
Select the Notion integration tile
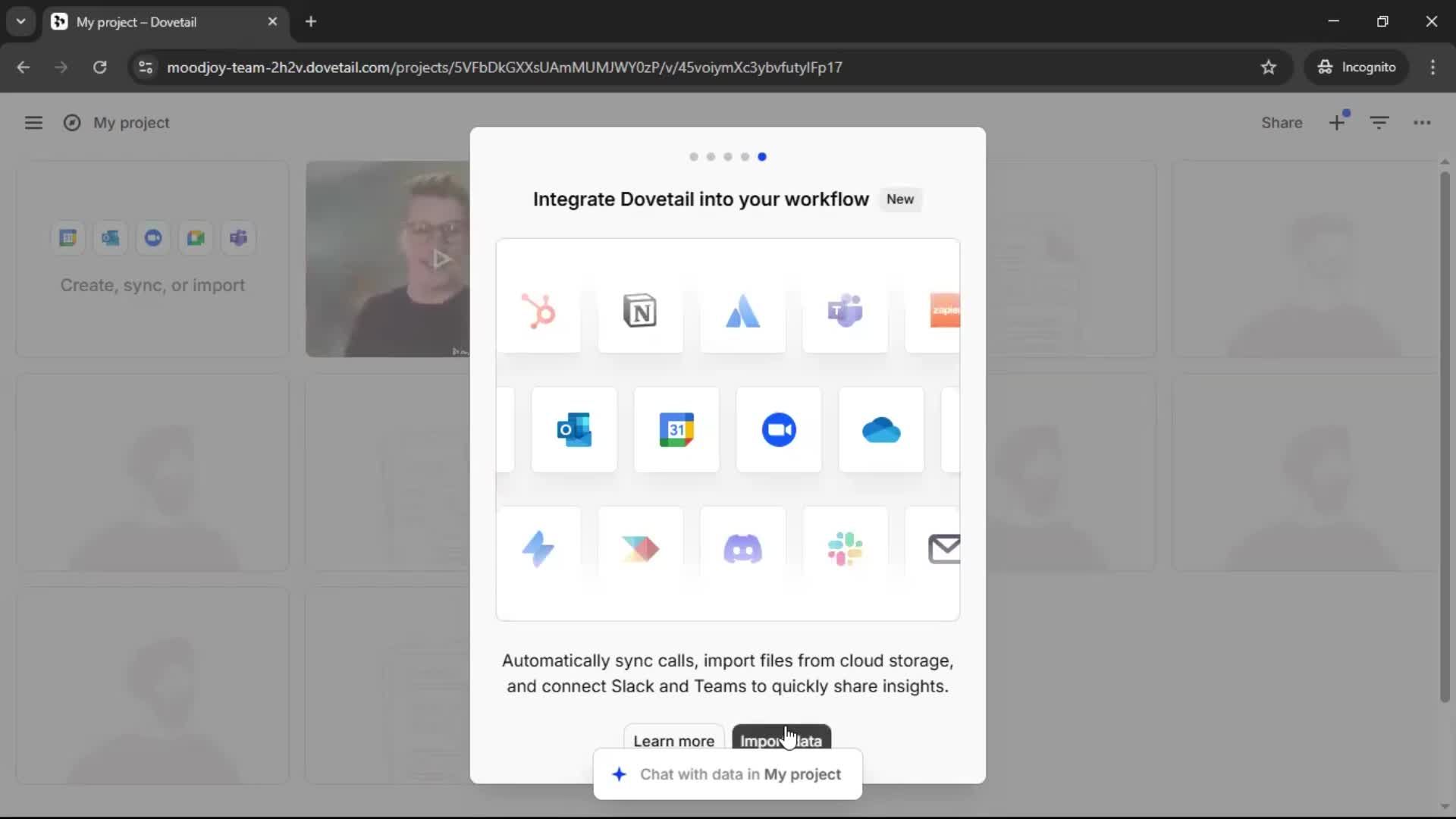coord(640,311)
